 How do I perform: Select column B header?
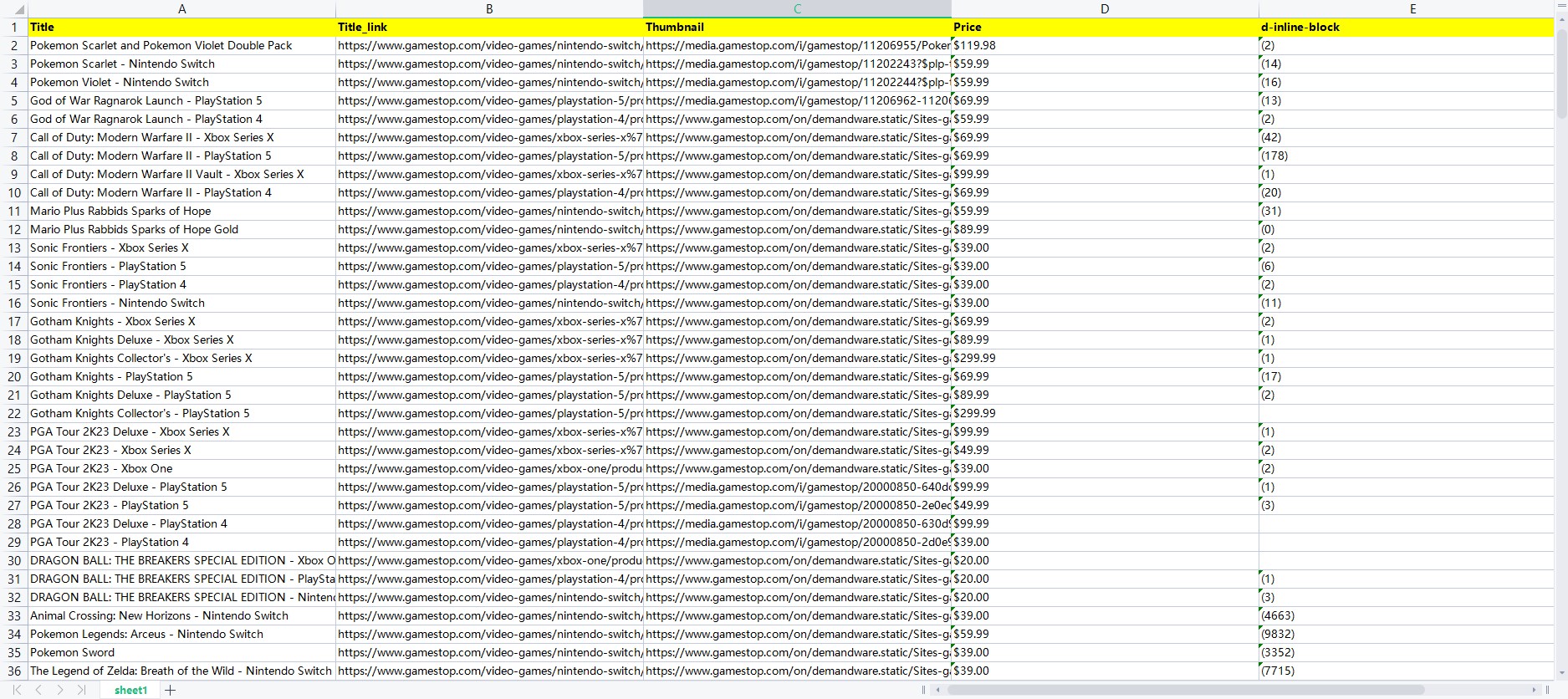[x=489, y=9]
